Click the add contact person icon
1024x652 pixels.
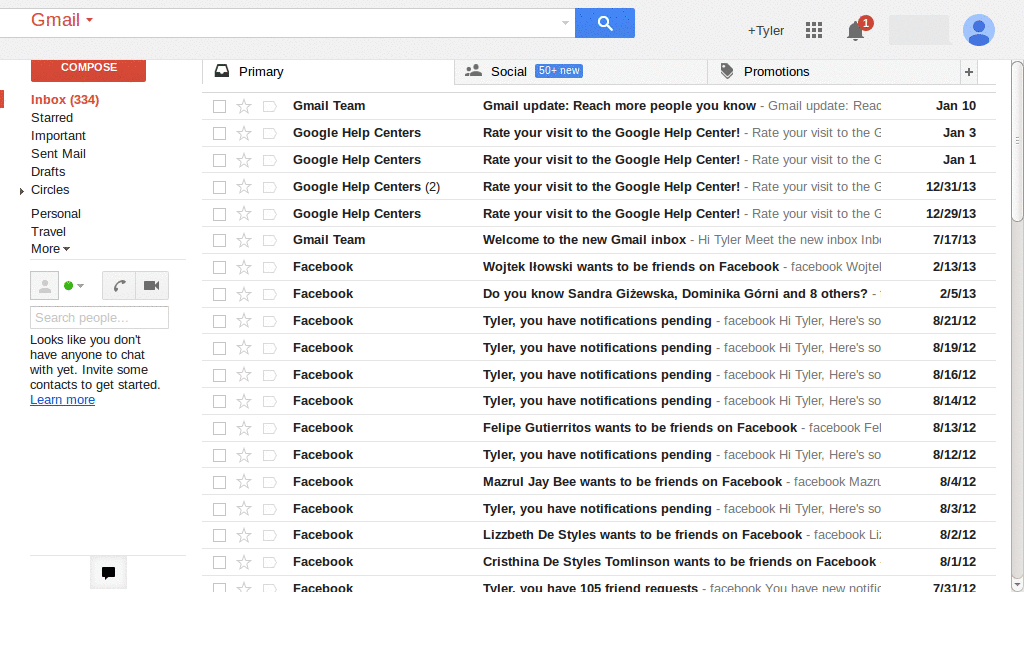pyautogui.click(x=44, y=285)
